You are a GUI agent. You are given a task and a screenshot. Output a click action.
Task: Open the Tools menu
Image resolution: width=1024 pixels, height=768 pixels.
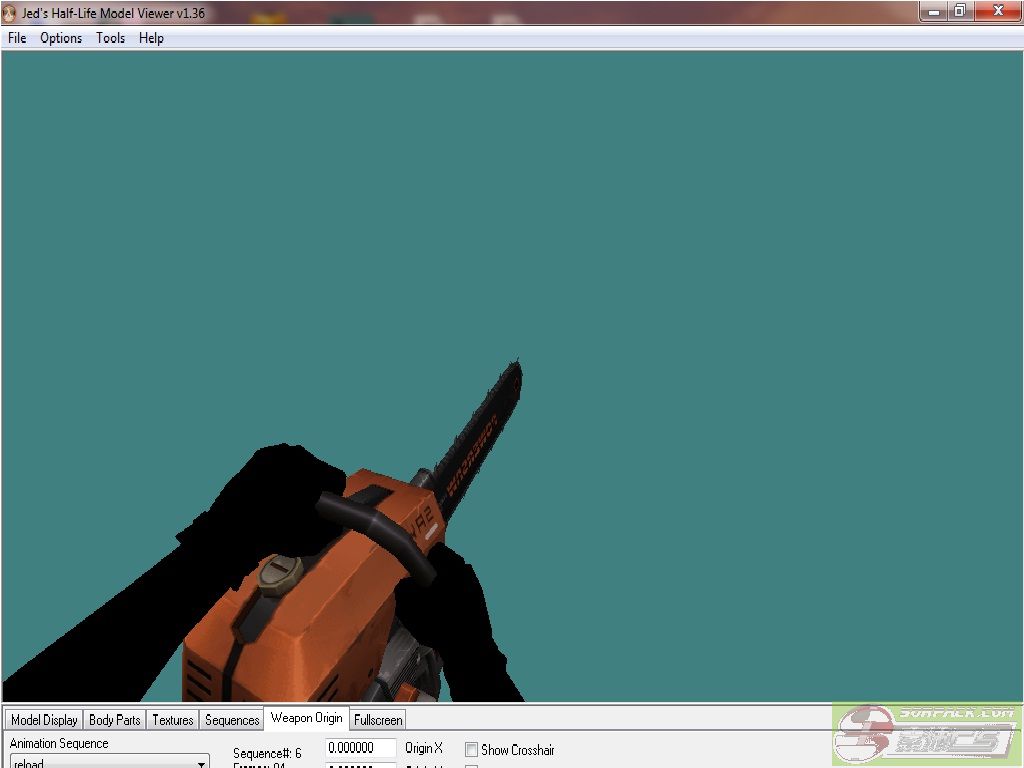click(x=110, y=38)
